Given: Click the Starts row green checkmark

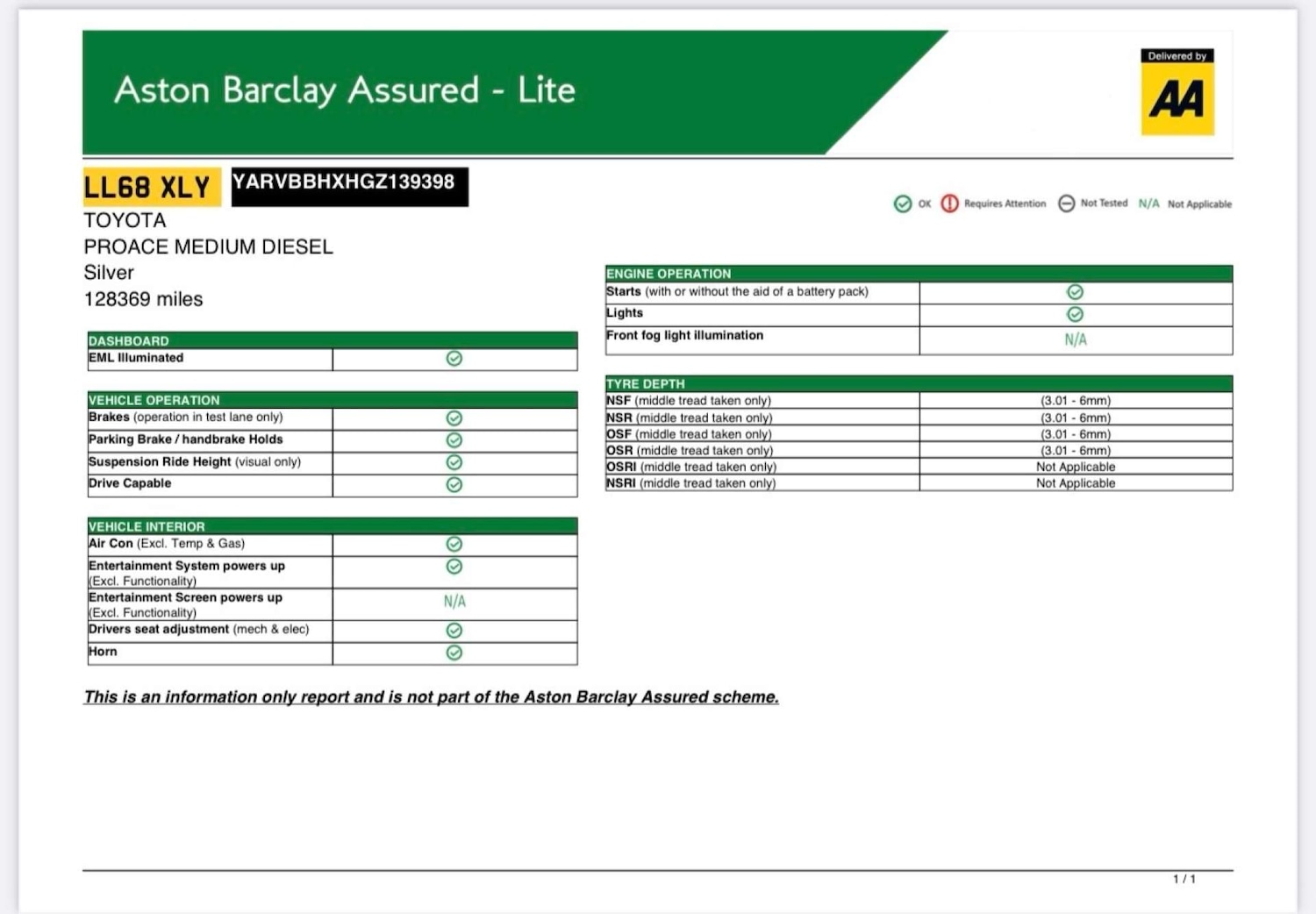Looking at the screenshot, I should coord(1075,292).
